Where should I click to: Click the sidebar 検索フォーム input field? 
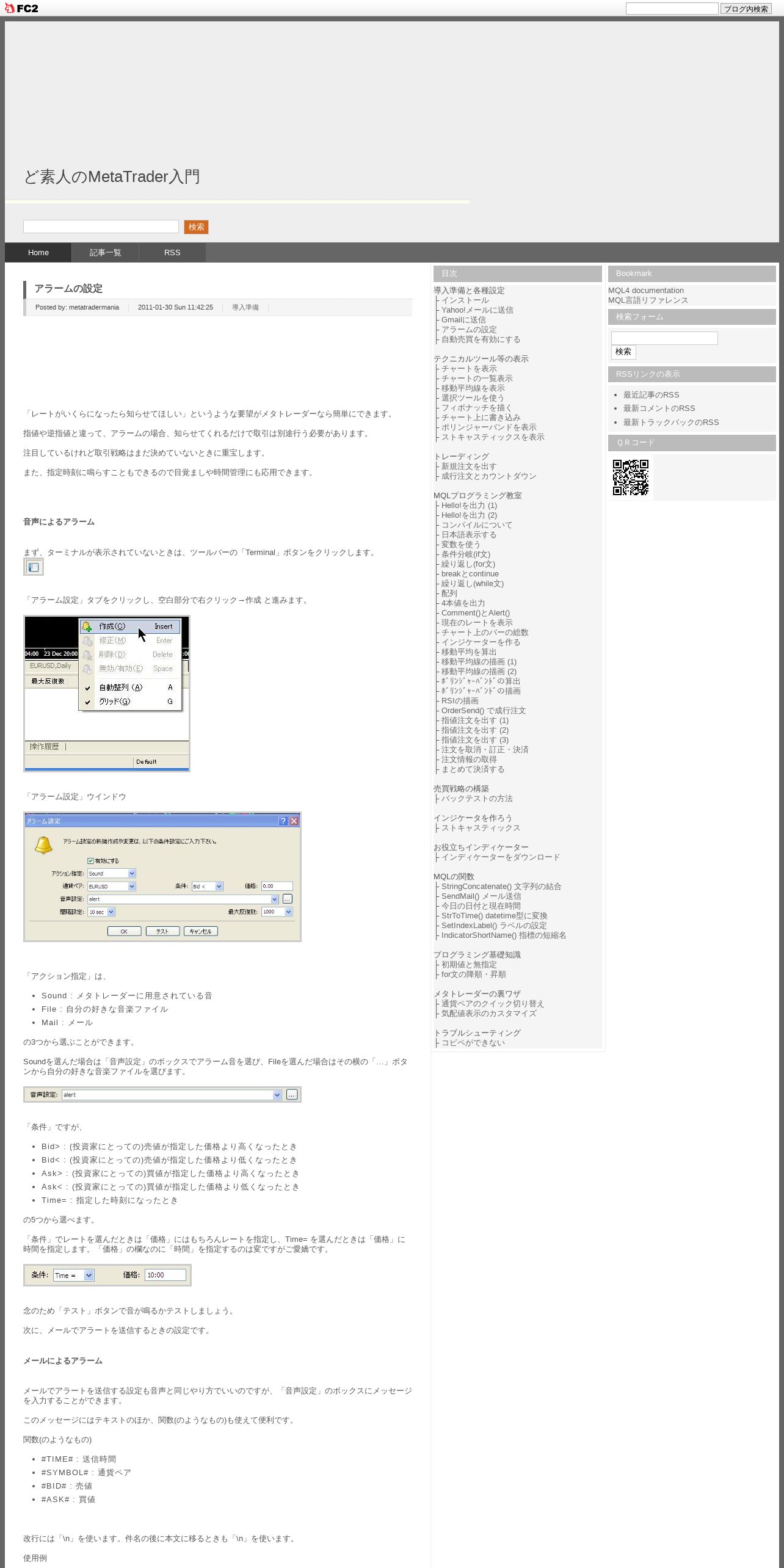(x=664, y=338)
